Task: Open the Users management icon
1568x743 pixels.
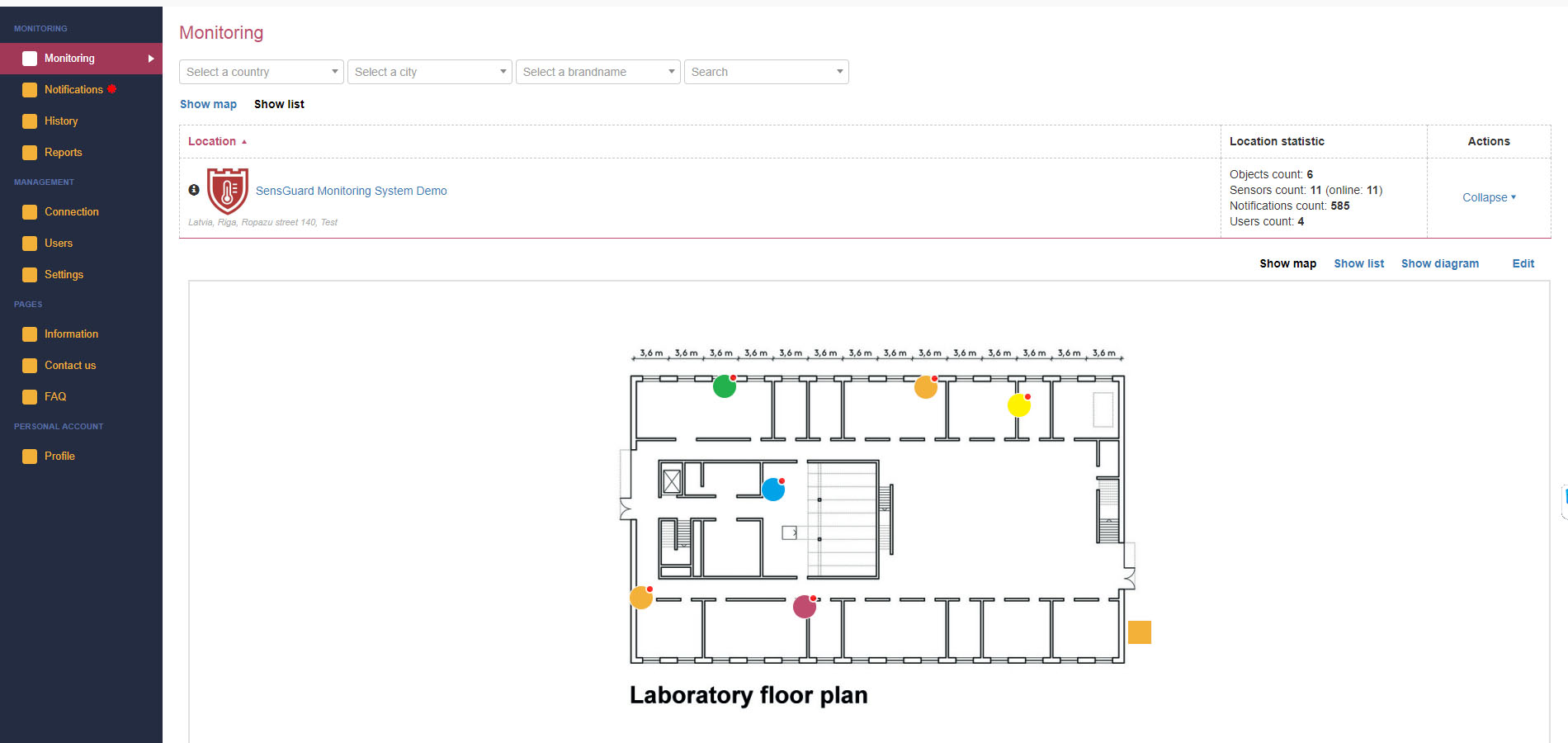Action: click(x=30, y=243)
